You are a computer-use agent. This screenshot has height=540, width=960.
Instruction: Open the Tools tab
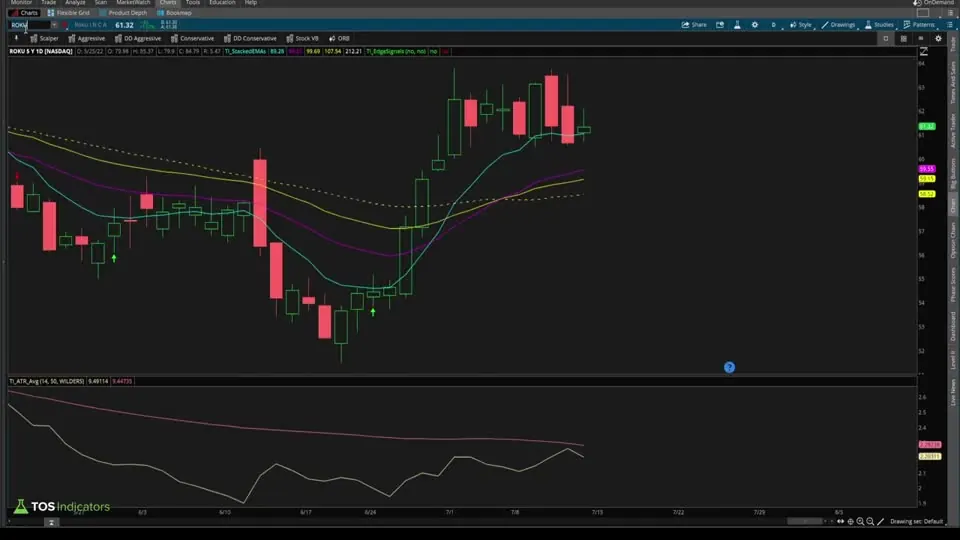point(193,2)
